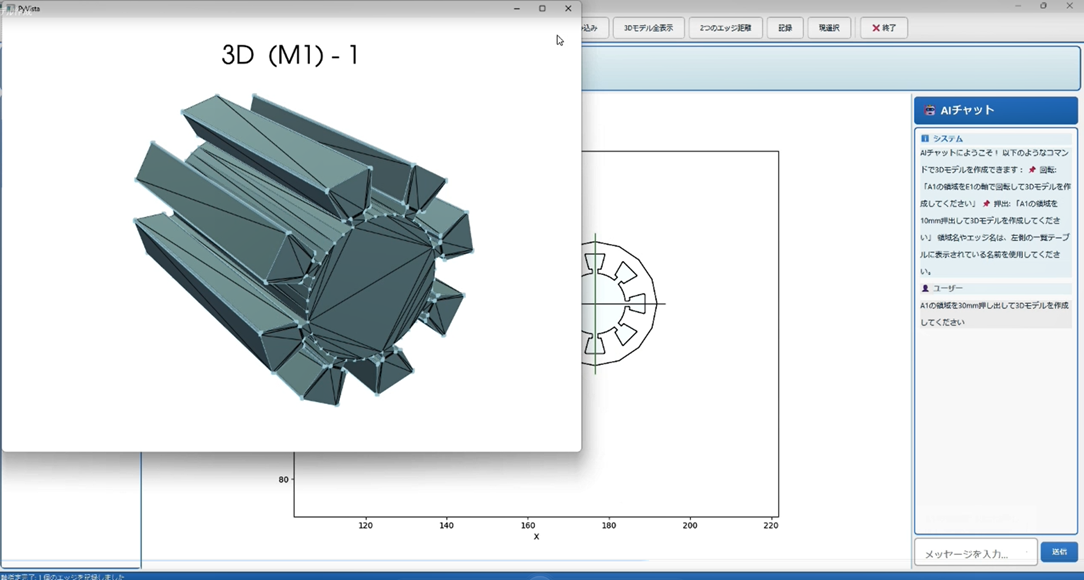
Task: Focus the メッセージを入力 message input field
Action: click(974, 553)
